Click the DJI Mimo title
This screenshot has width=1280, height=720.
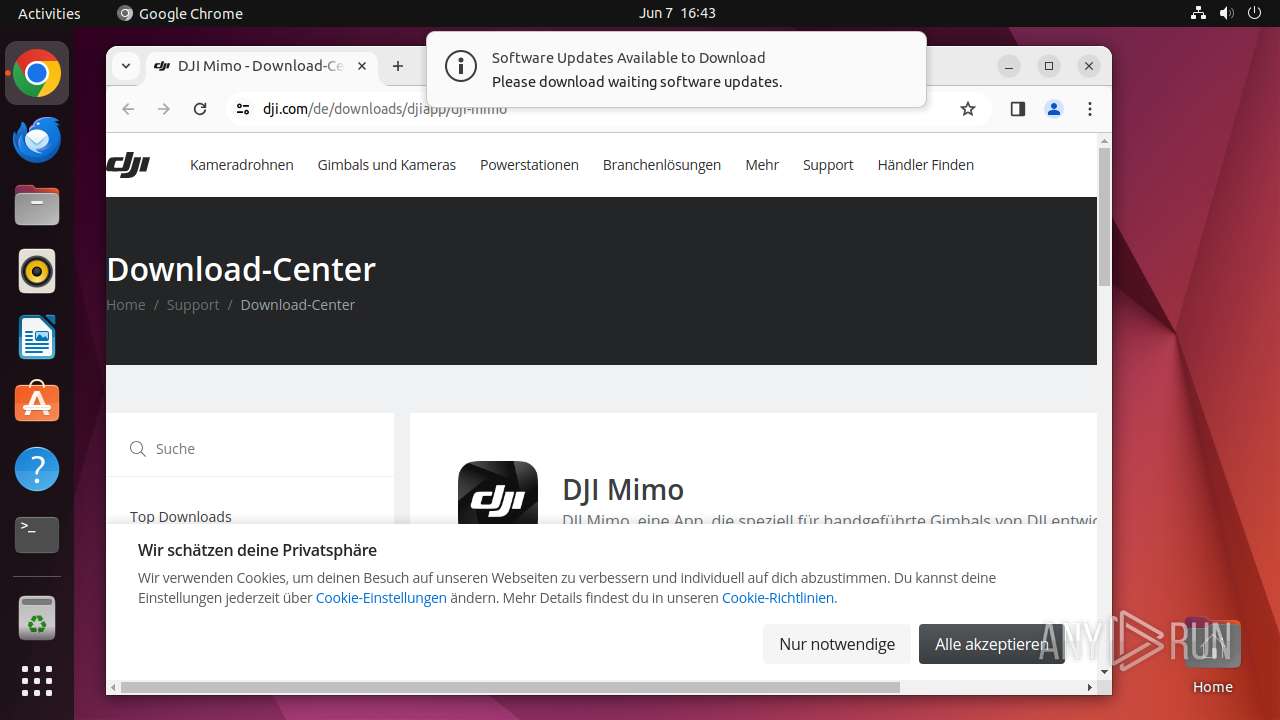(x=623, y=489)
